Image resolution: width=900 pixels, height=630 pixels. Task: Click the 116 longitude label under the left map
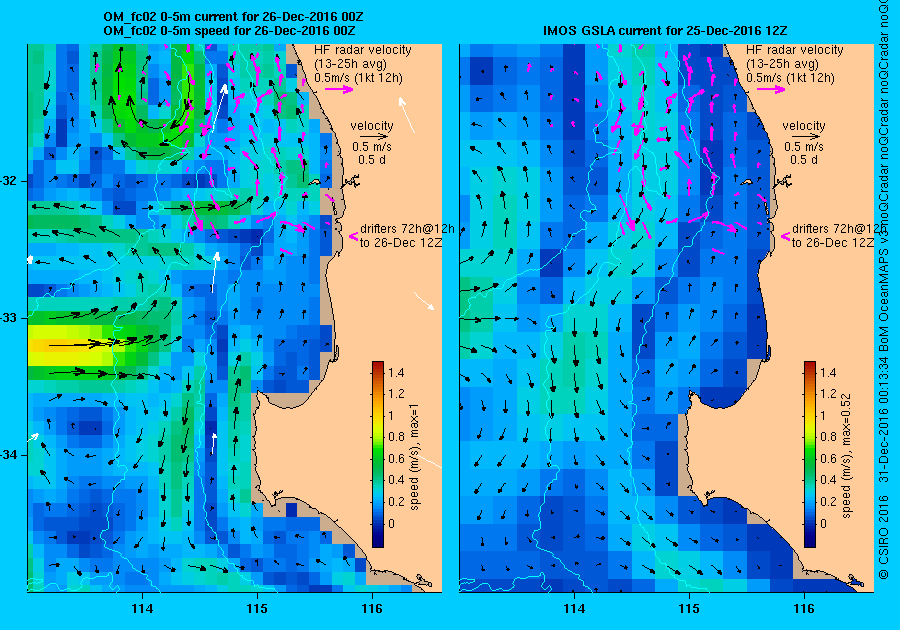[372, 609]
